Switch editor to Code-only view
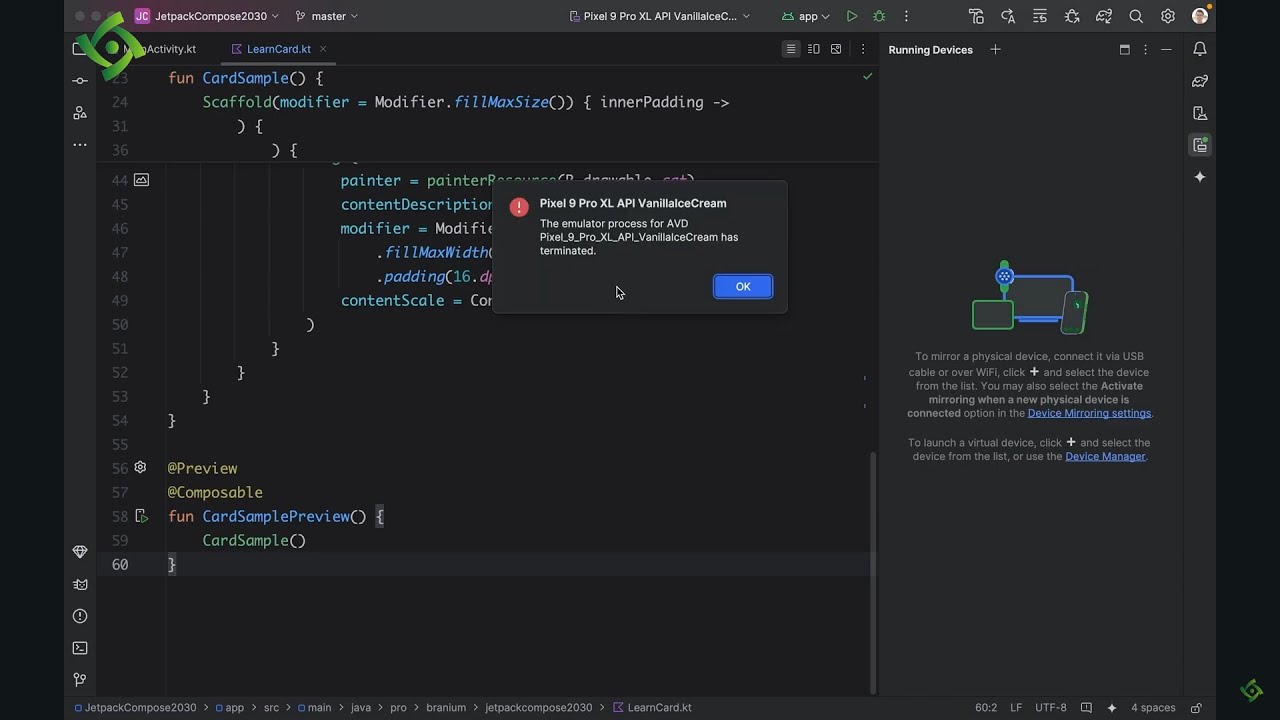Image resolution: width=1280 pixels, height=720 pixels. 791,49
